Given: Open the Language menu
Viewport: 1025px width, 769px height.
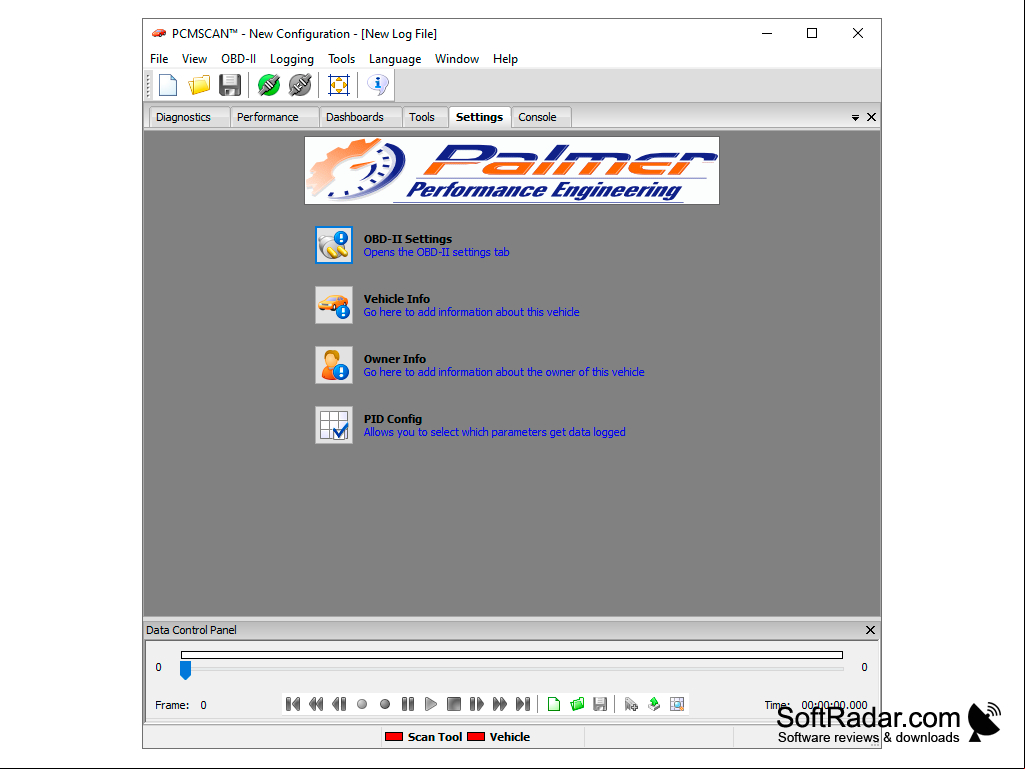Looking at the screenshot, I should (395, 59).
